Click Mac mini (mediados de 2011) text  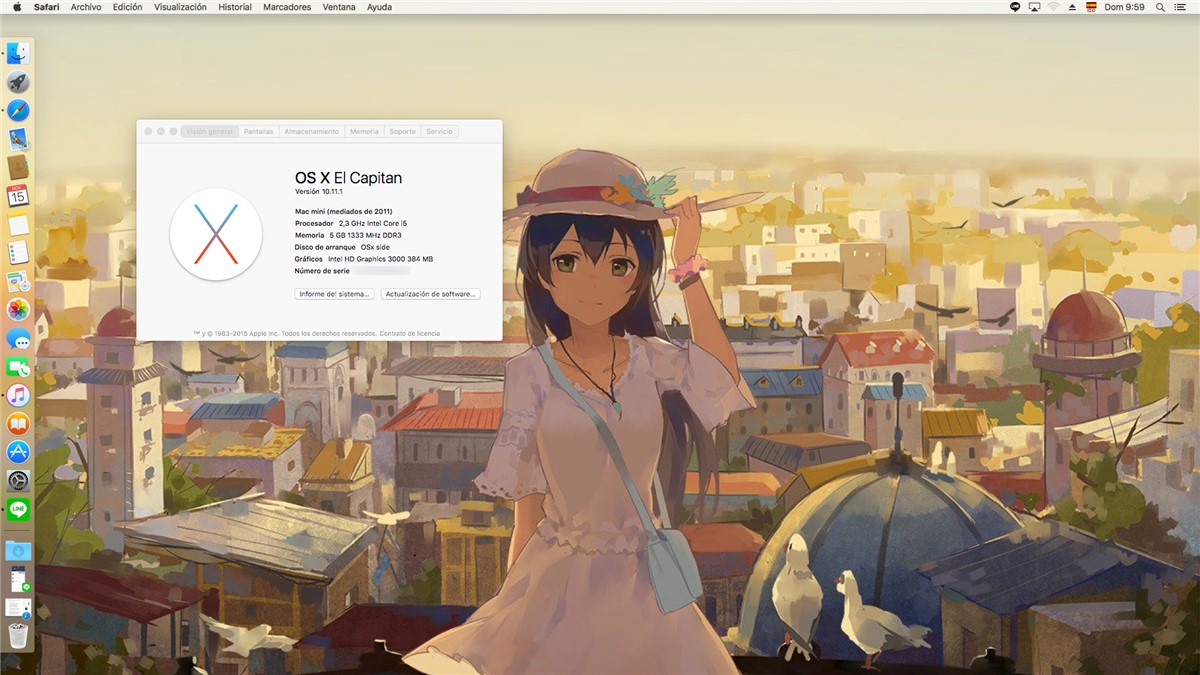click(343, 211)
